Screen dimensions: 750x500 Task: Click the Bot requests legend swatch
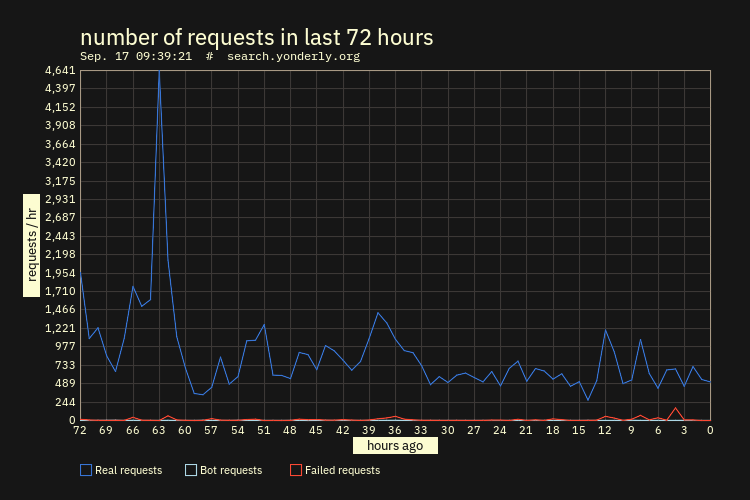coord(191,470)
